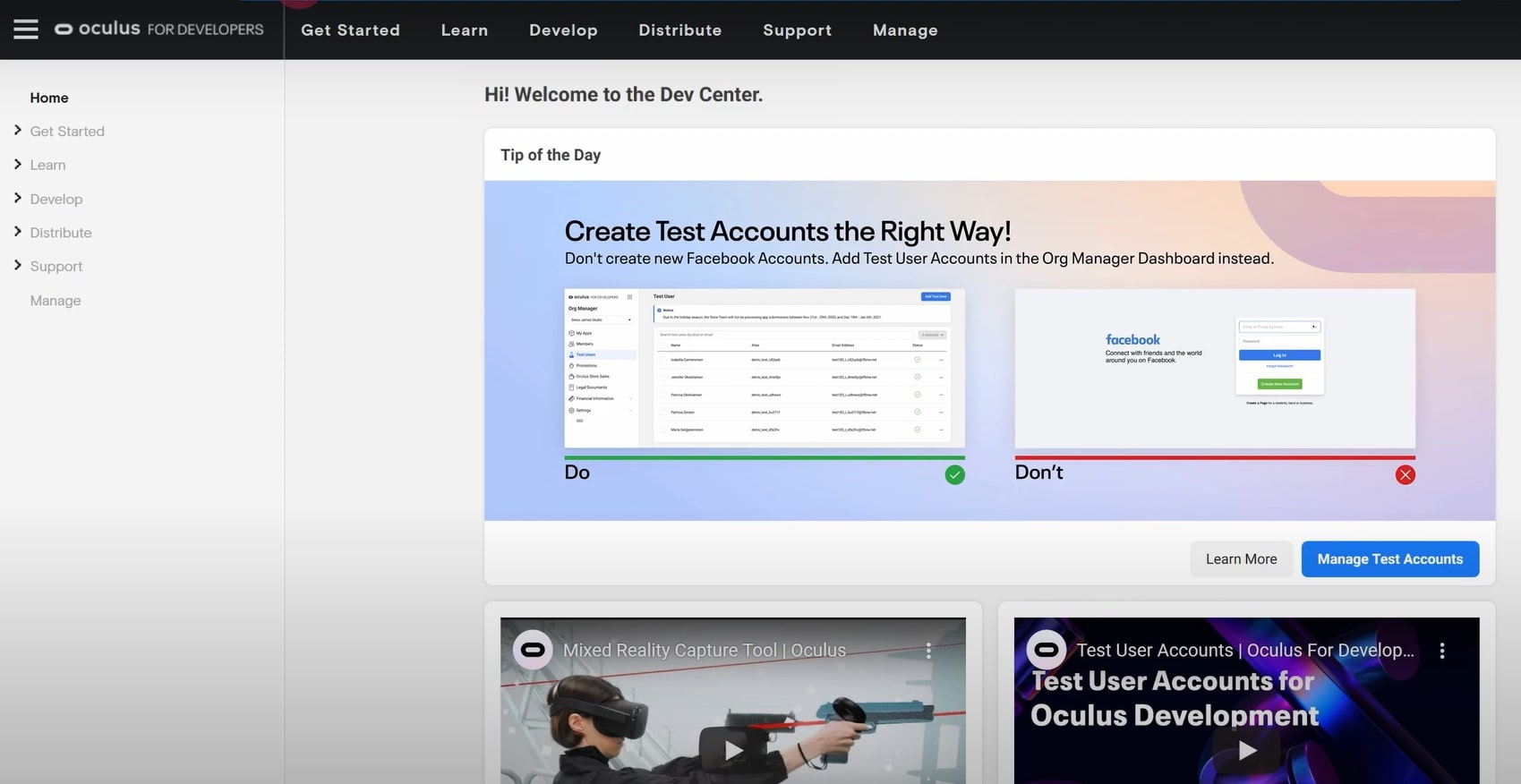Click the green checkmark under Do
Image resolution: width=1521 pixels, height=784 pixels.
point(954,475)
